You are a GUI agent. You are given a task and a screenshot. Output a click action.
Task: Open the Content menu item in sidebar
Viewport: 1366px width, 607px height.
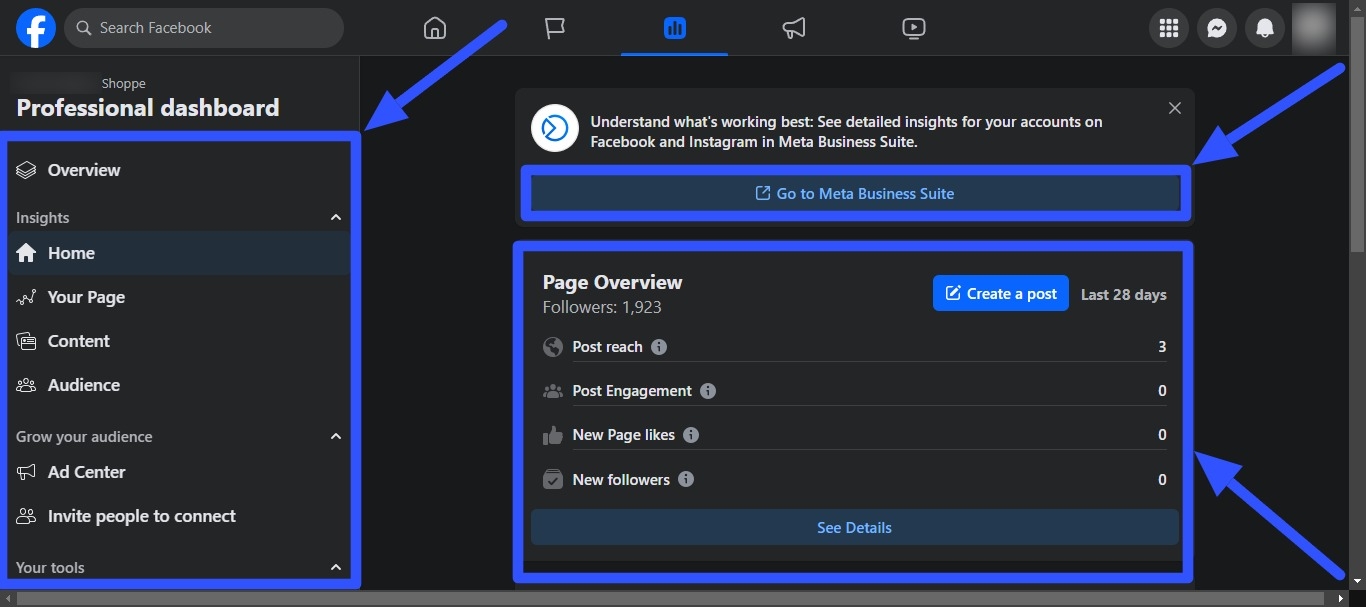click(x=77, y=340)
